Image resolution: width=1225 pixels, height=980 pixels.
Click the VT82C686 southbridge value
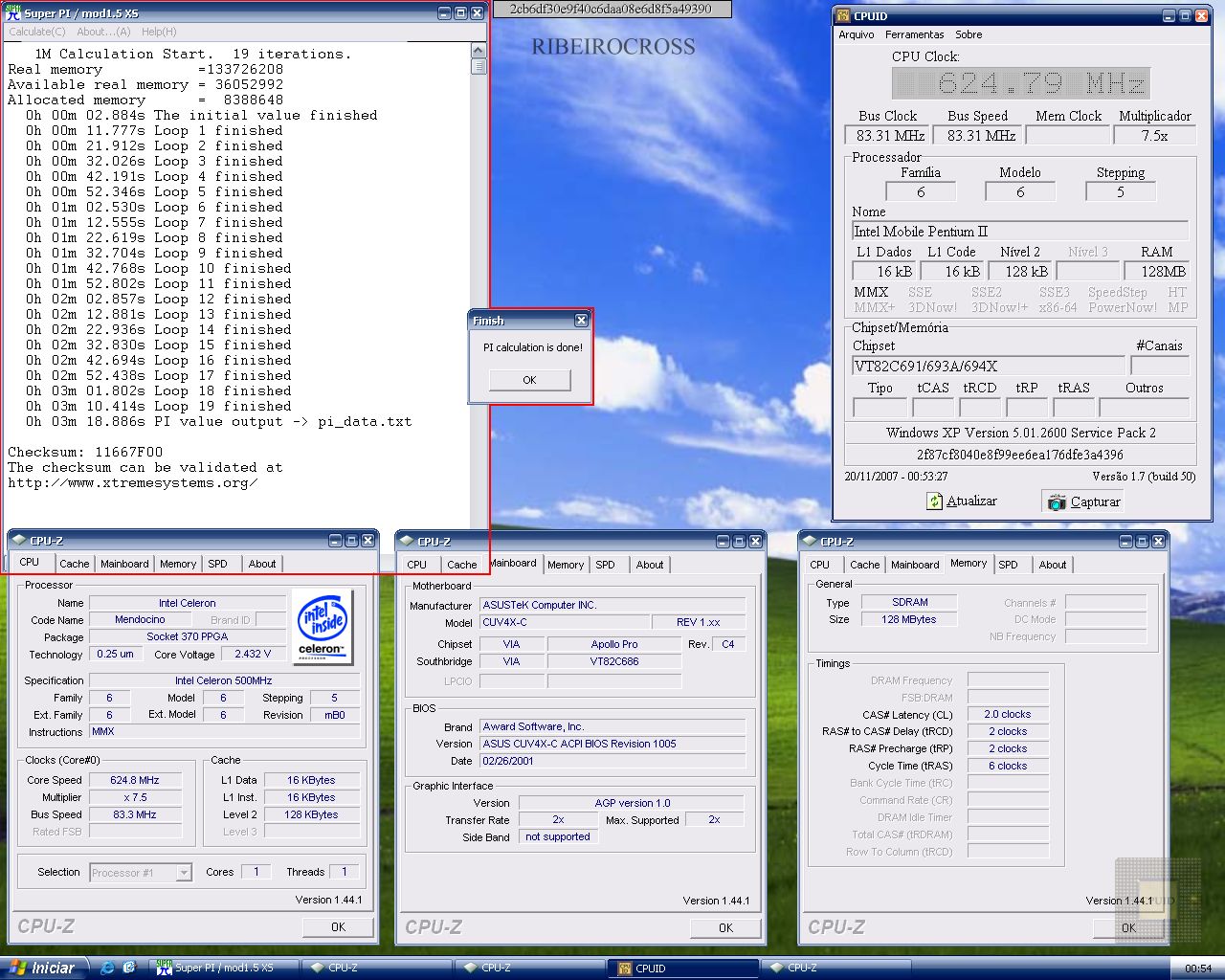[x=614, y=661]
